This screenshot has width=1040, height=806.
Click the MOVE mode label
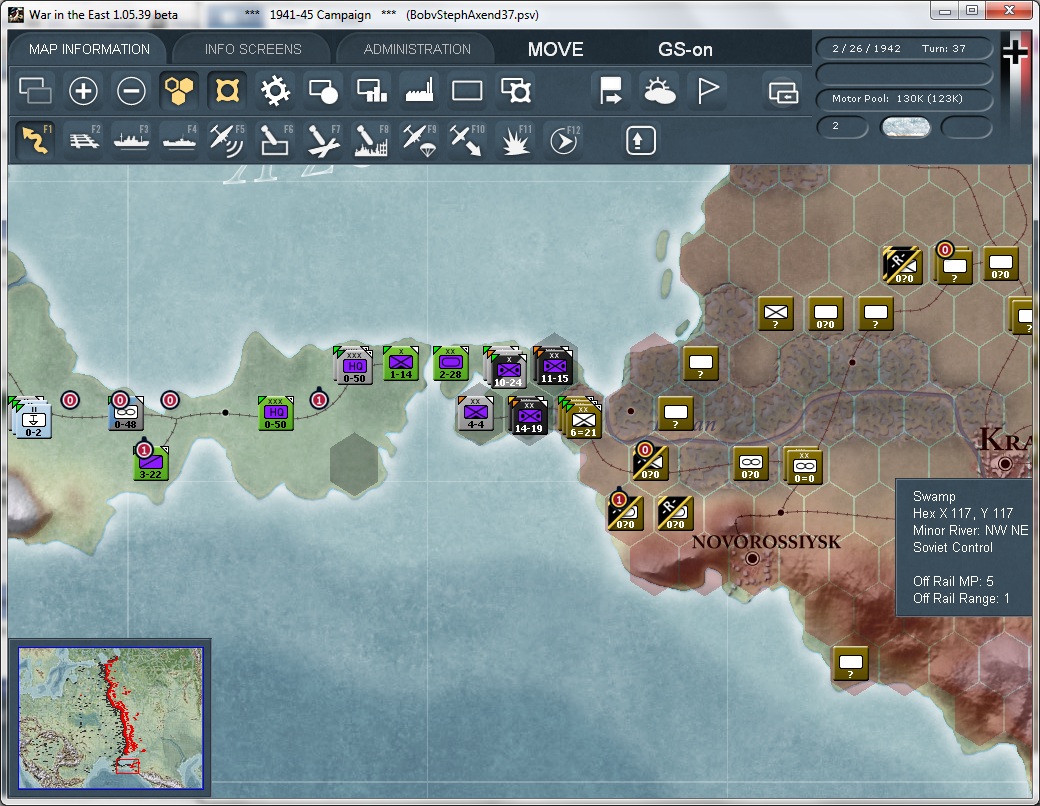555,49
